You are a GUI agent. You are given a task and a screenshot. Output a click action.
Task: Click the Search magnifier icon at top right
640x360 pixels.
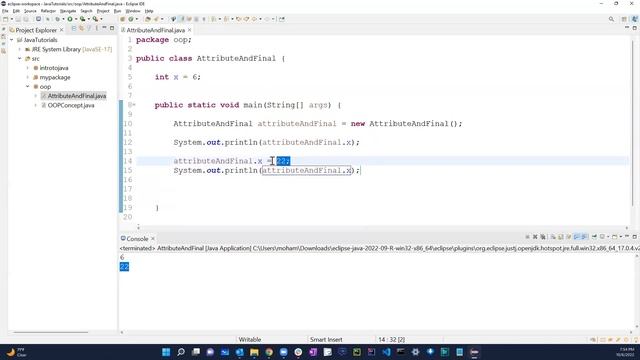[611, 19]
